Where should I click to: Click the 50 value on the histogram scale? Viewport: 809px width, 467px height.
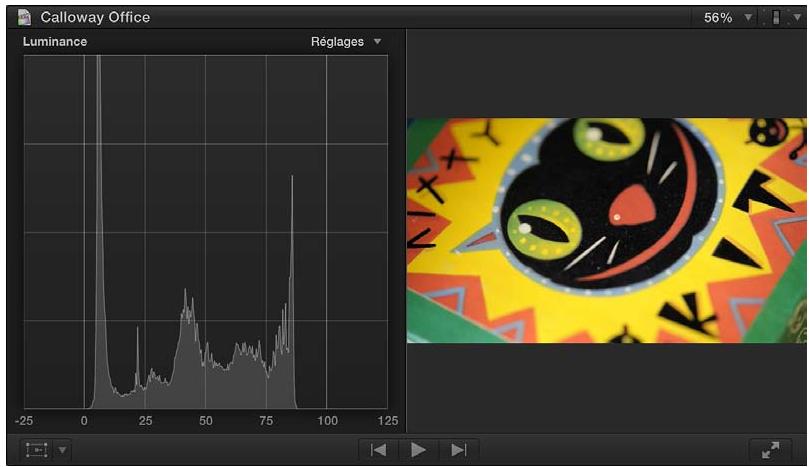point(206,421)
